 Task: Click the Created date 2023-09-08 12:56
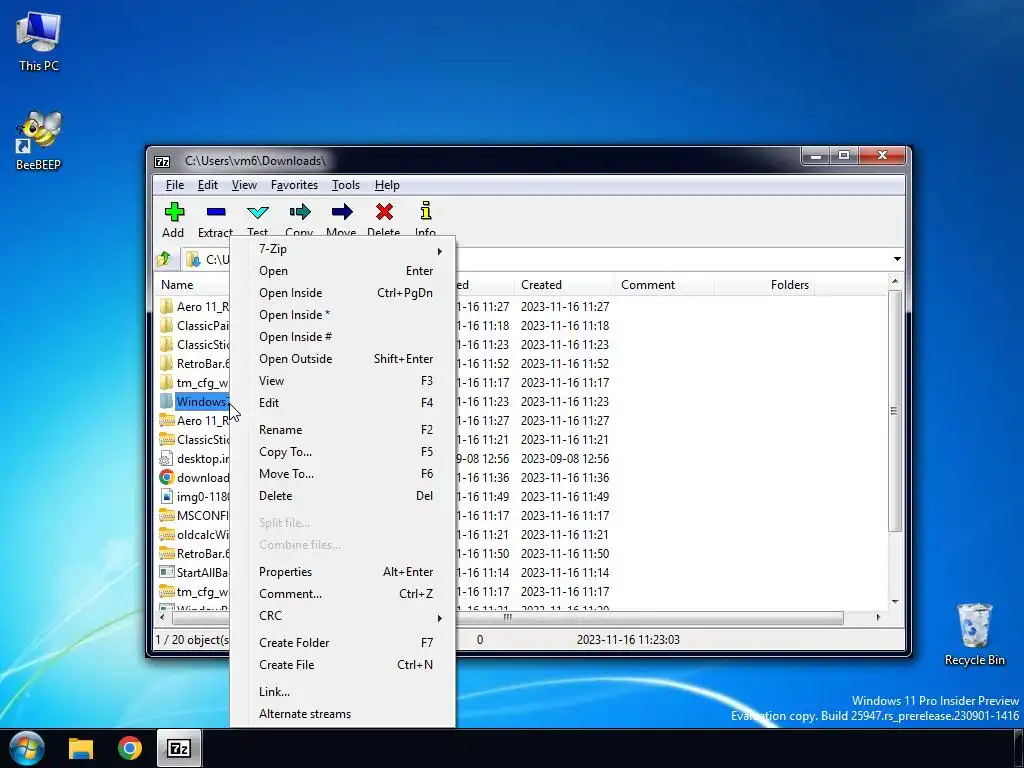click(565, 458)
